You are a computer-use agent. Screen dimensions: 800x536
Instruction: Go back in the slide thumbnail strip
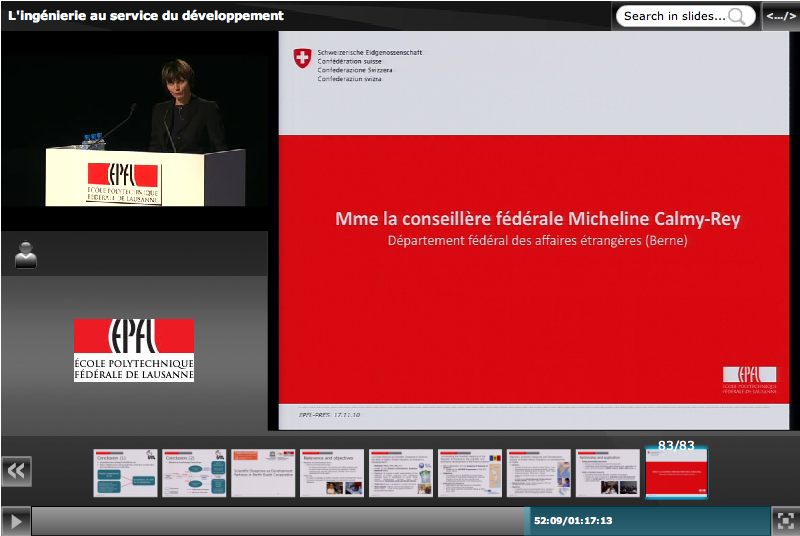(x=16, y=471)
